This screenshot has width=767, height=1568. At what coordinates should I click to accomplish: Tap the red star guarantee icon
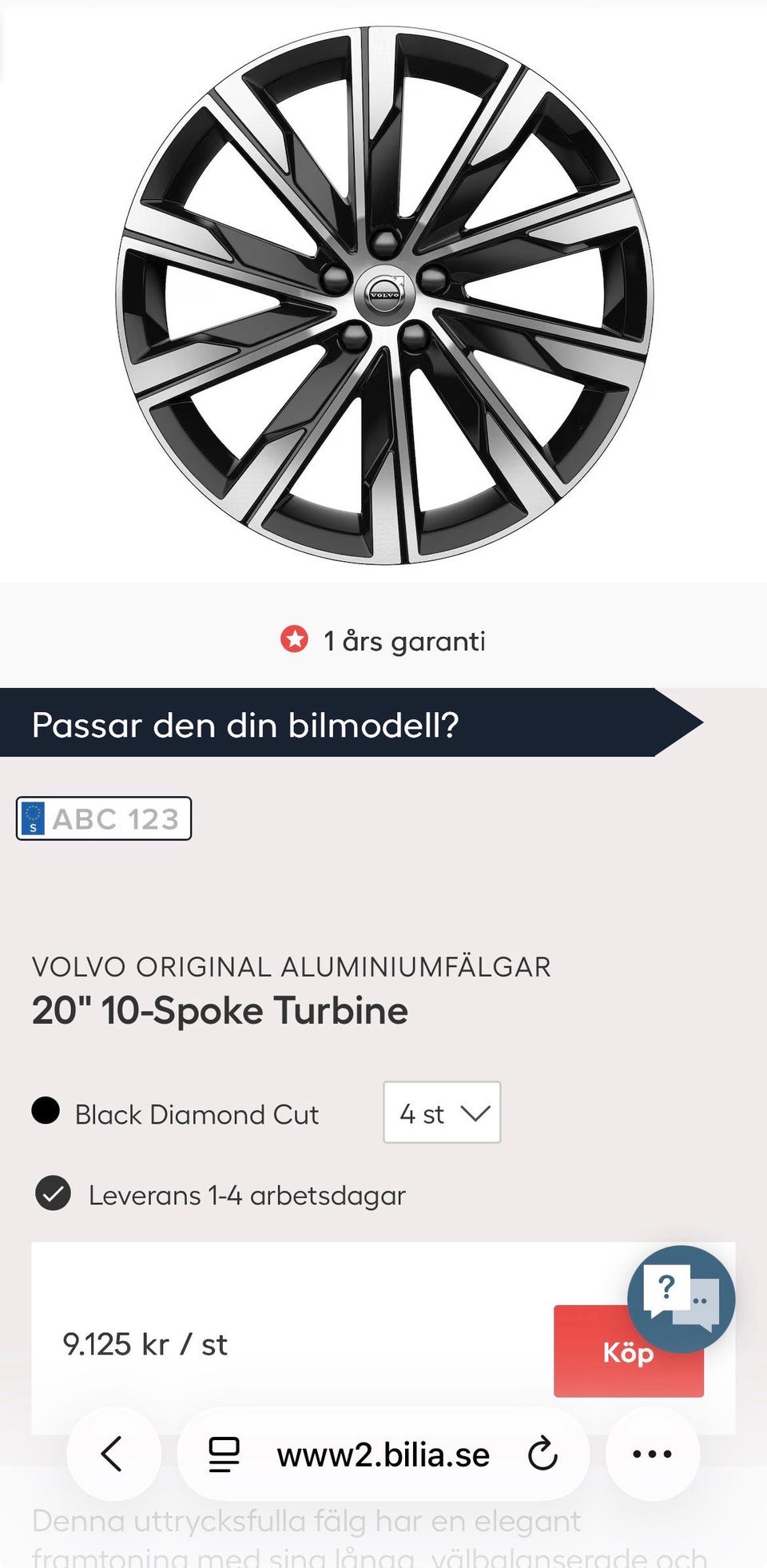coord(294,639)
